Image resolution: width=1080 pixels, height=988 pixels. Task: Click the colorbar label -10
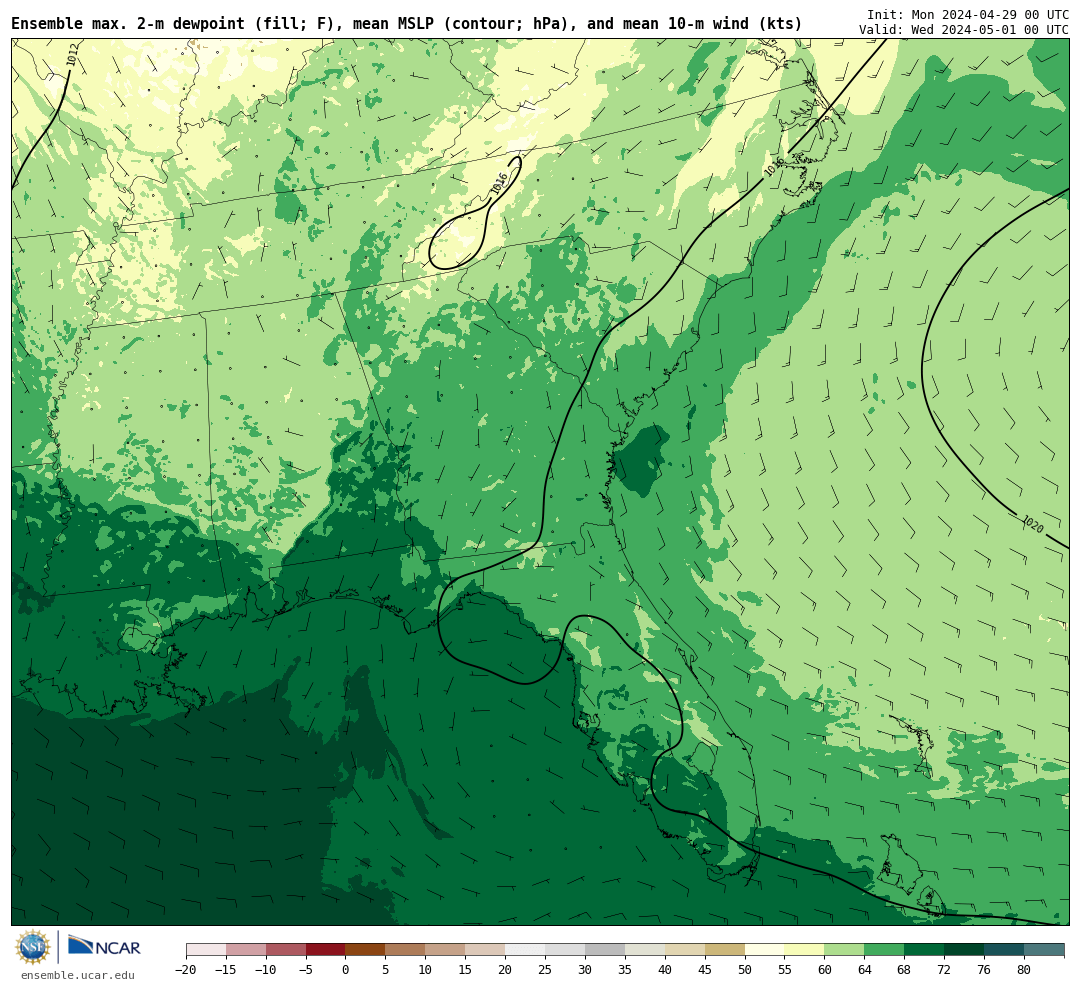266,970
